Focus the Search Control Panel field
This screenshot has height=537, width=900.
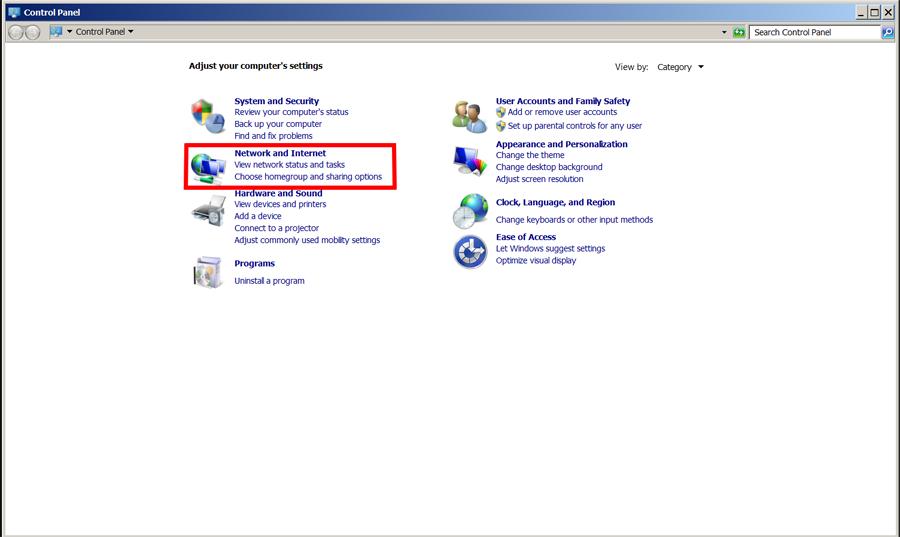815,33
